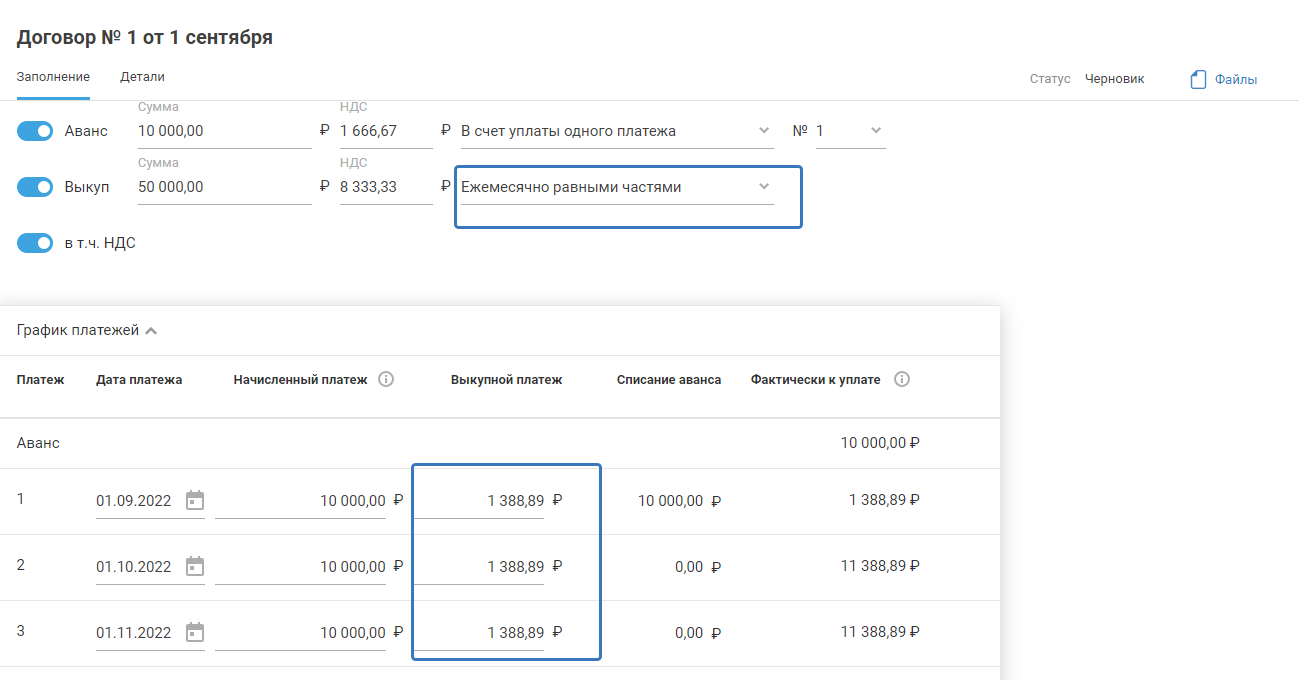Open the Файлы link
1299x680 pixels.
1236,80
